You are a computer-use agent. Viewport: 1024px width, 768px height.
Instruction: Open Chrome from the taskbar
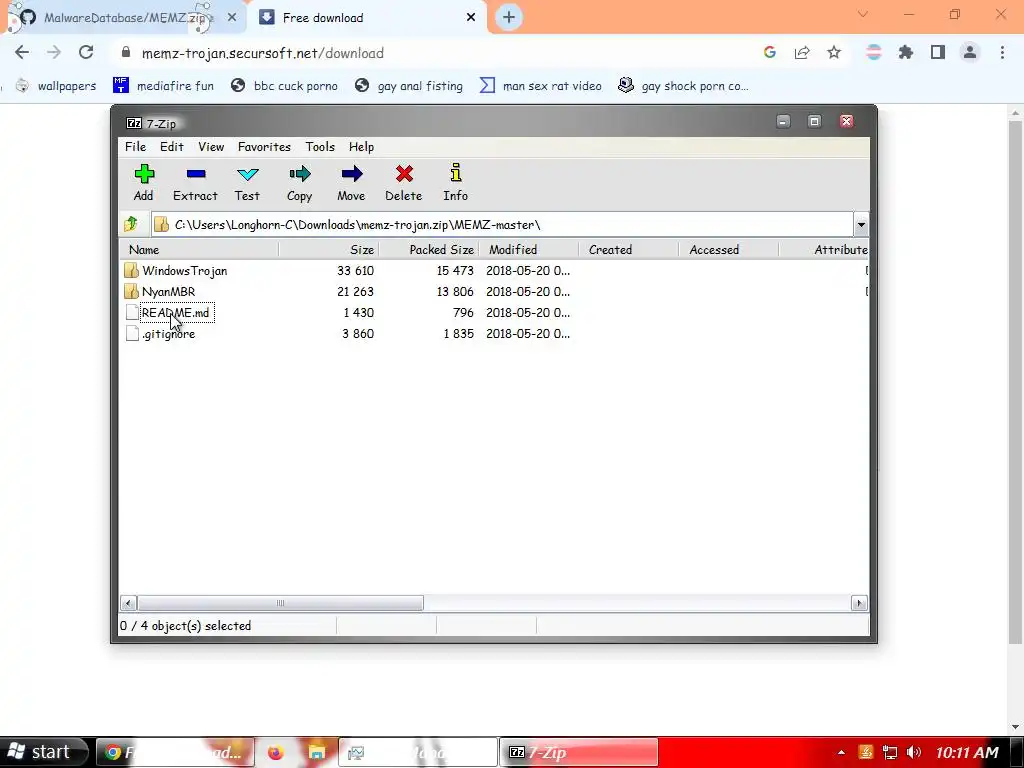pyautogui.click(x=175, y=752)
